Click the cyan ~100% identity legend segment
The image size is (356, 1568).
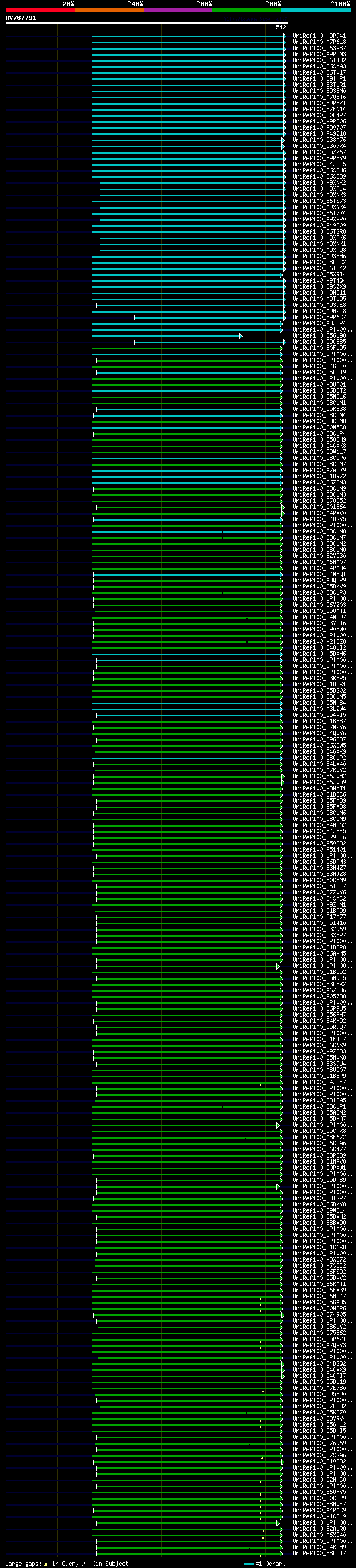[x=316, y=10]
